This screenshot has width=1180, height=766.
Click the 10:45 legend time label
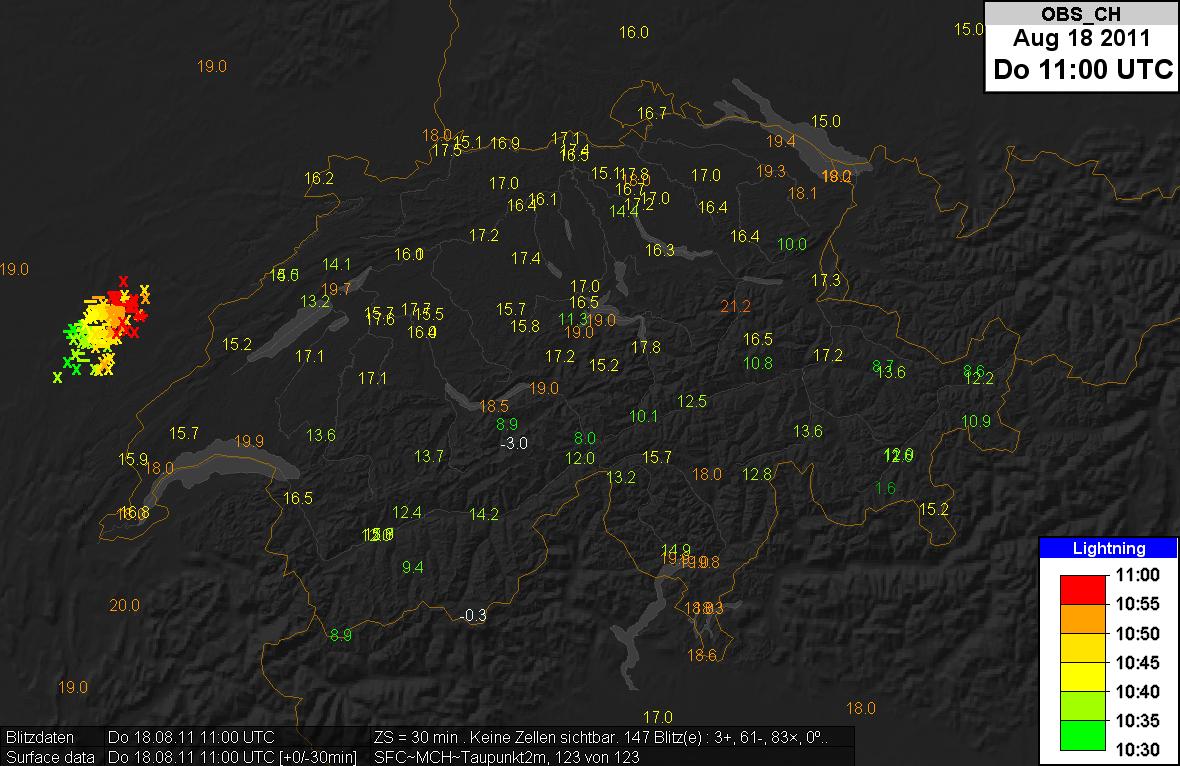[1137, 662]
